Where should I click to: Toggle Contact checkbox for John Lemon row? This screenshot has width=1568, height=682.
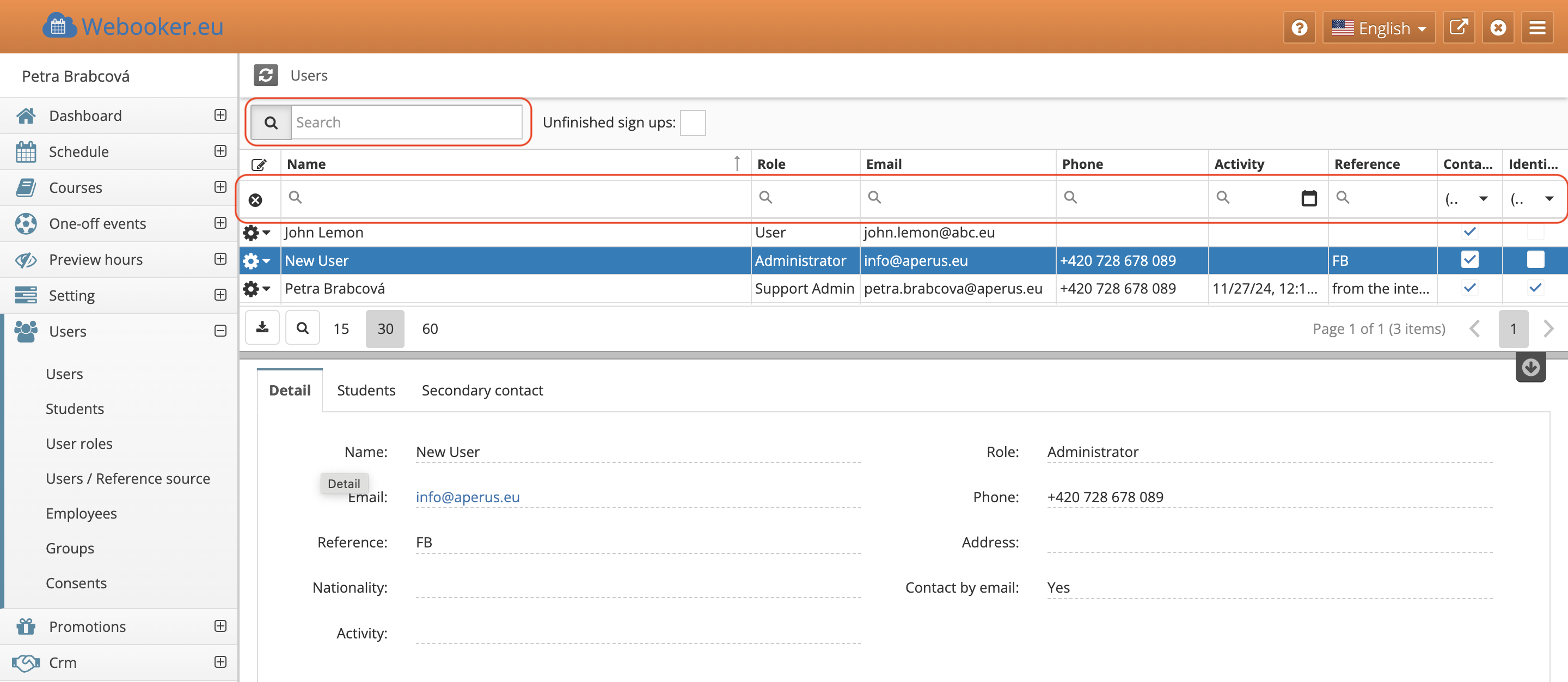1469,232
